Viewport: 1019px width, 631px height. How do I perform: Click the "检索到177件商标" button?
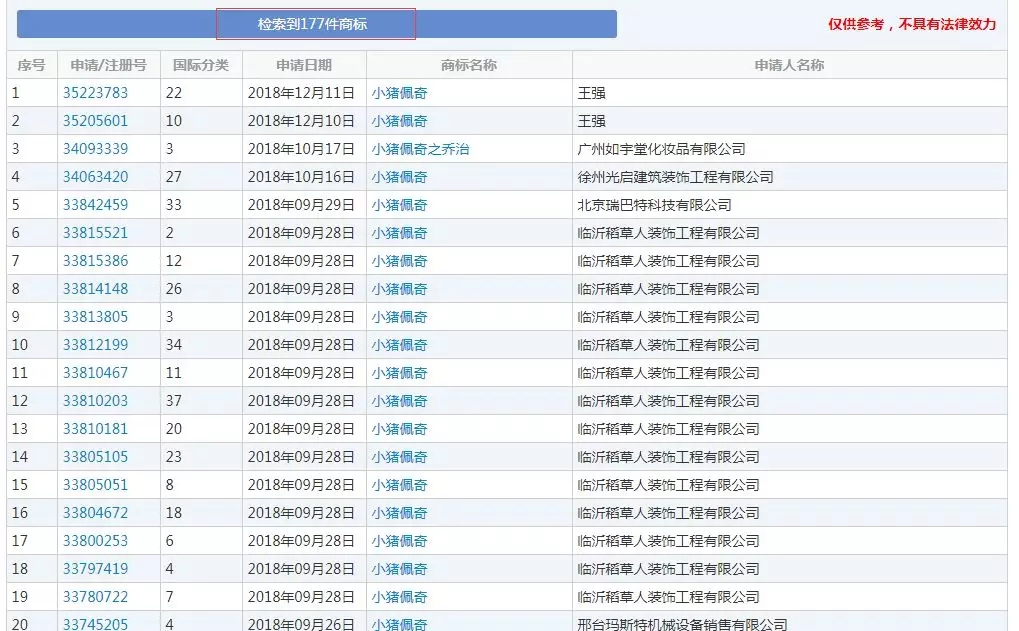[x=315, y=23]
